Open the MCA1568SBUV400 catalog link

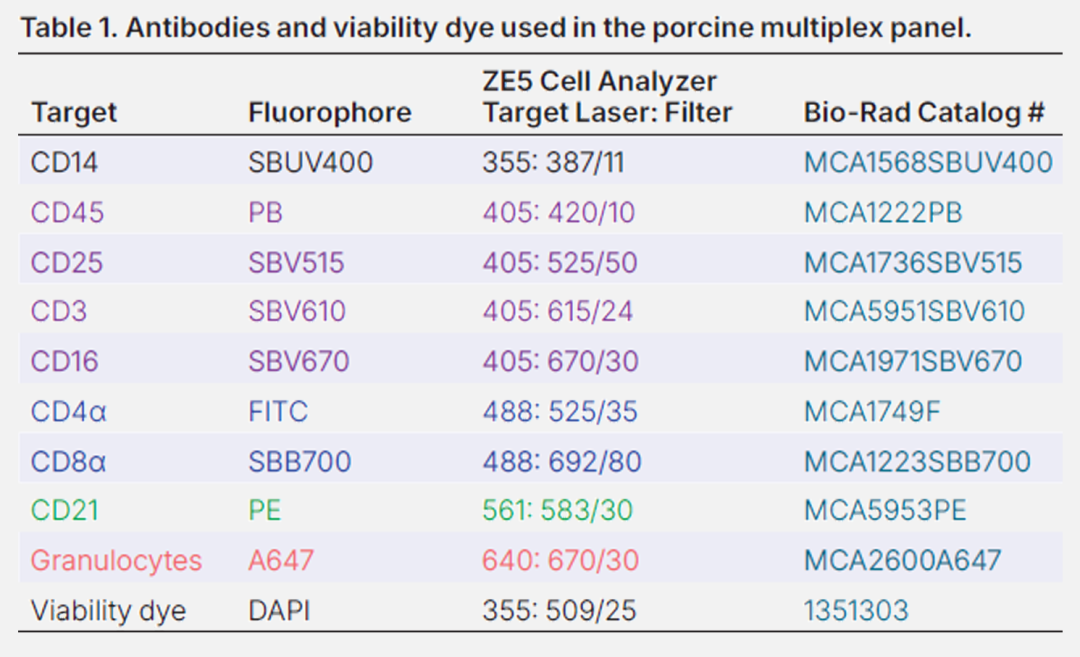pos(928,163)
